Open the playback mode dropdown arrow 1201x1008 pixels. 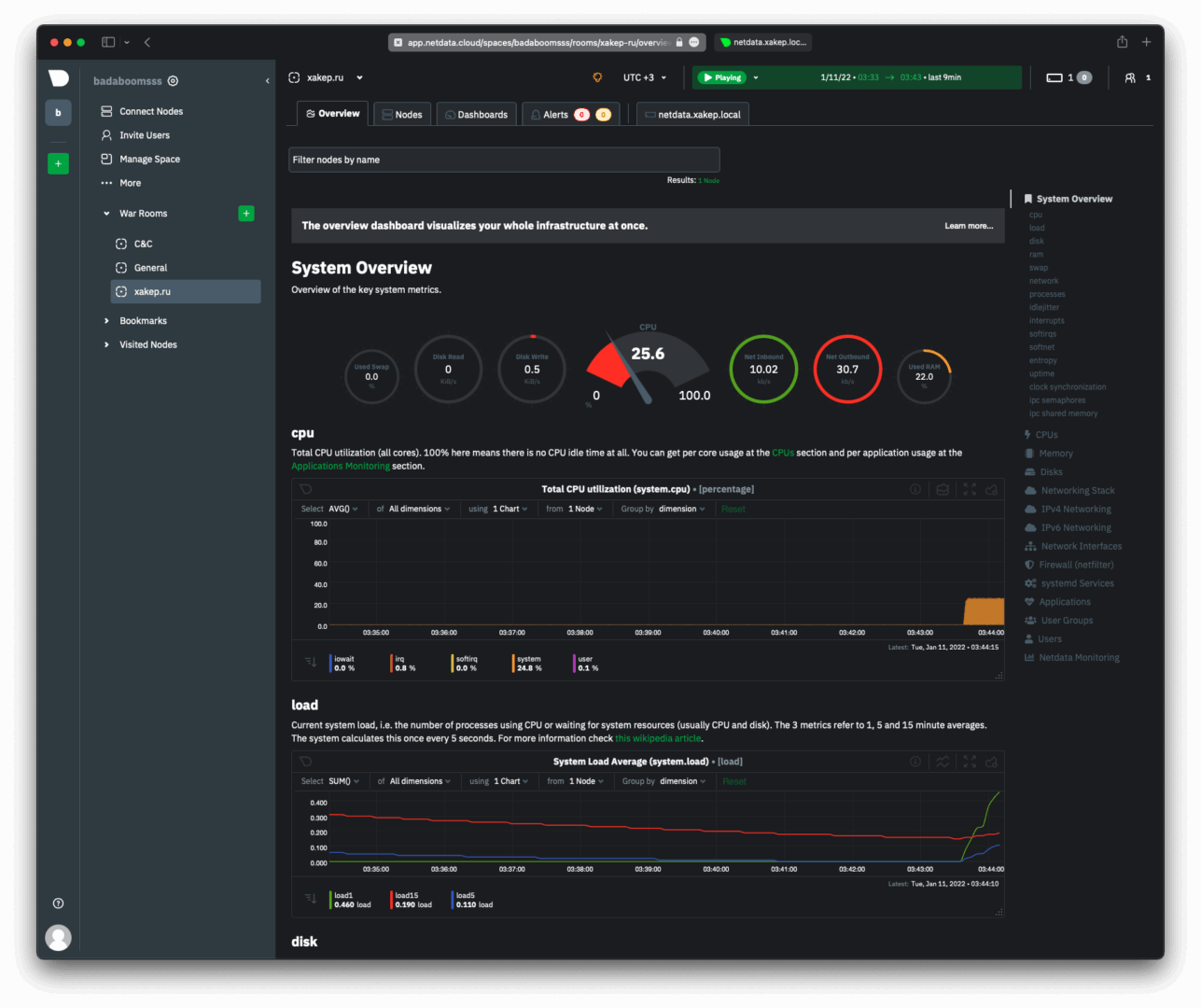tap(756, 77)
